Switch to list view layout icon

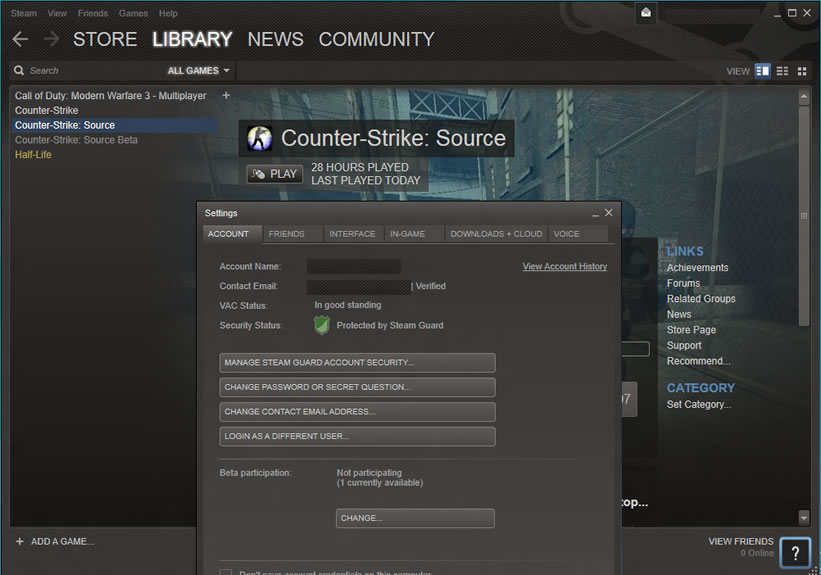tap(782, 71)
